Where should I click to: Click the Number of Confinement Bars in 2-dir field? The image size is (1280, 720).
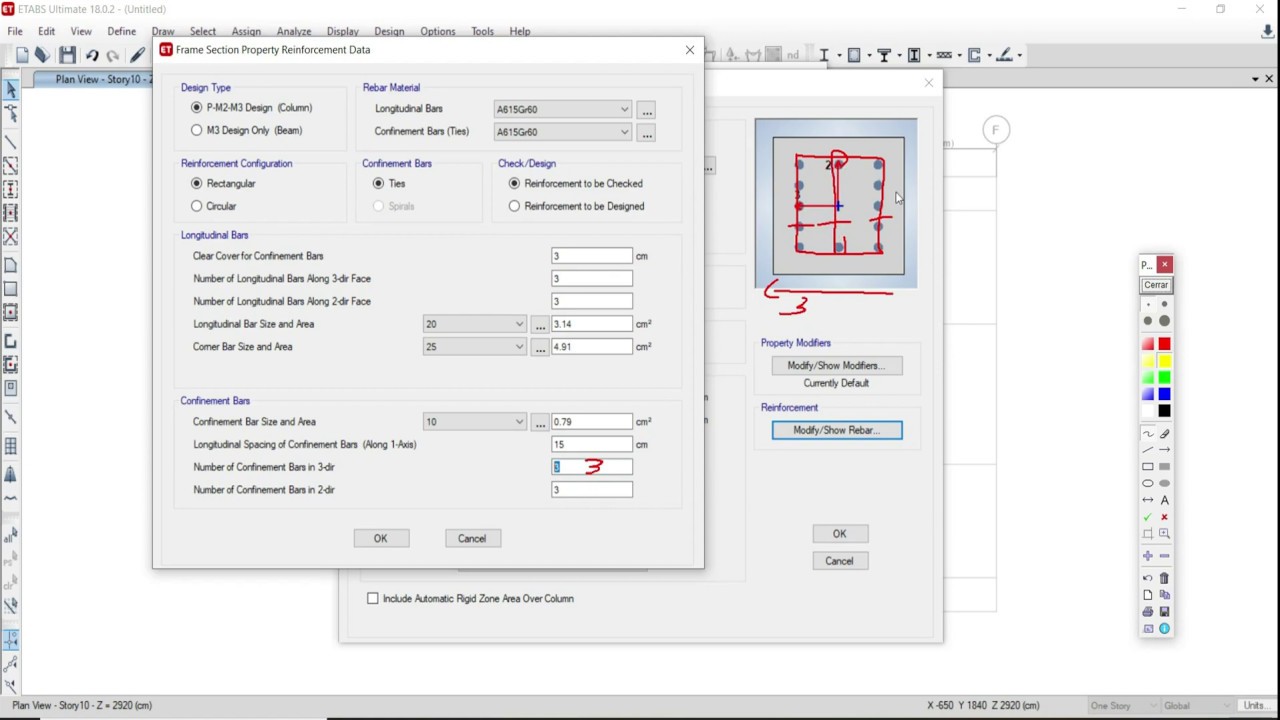tap(592, 490)
